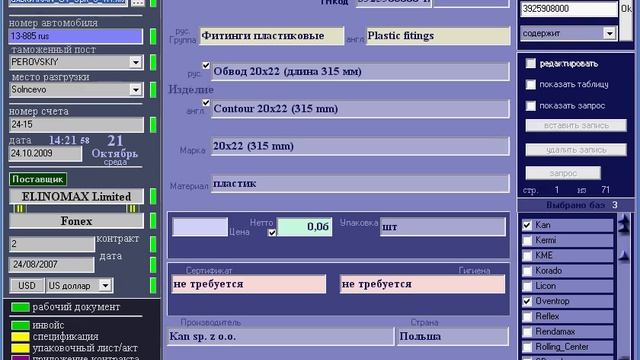Image resolution: width=640 pixels, height=360 pixels.
Task: Click the Сертификат field не требуется
Action: 249,284
